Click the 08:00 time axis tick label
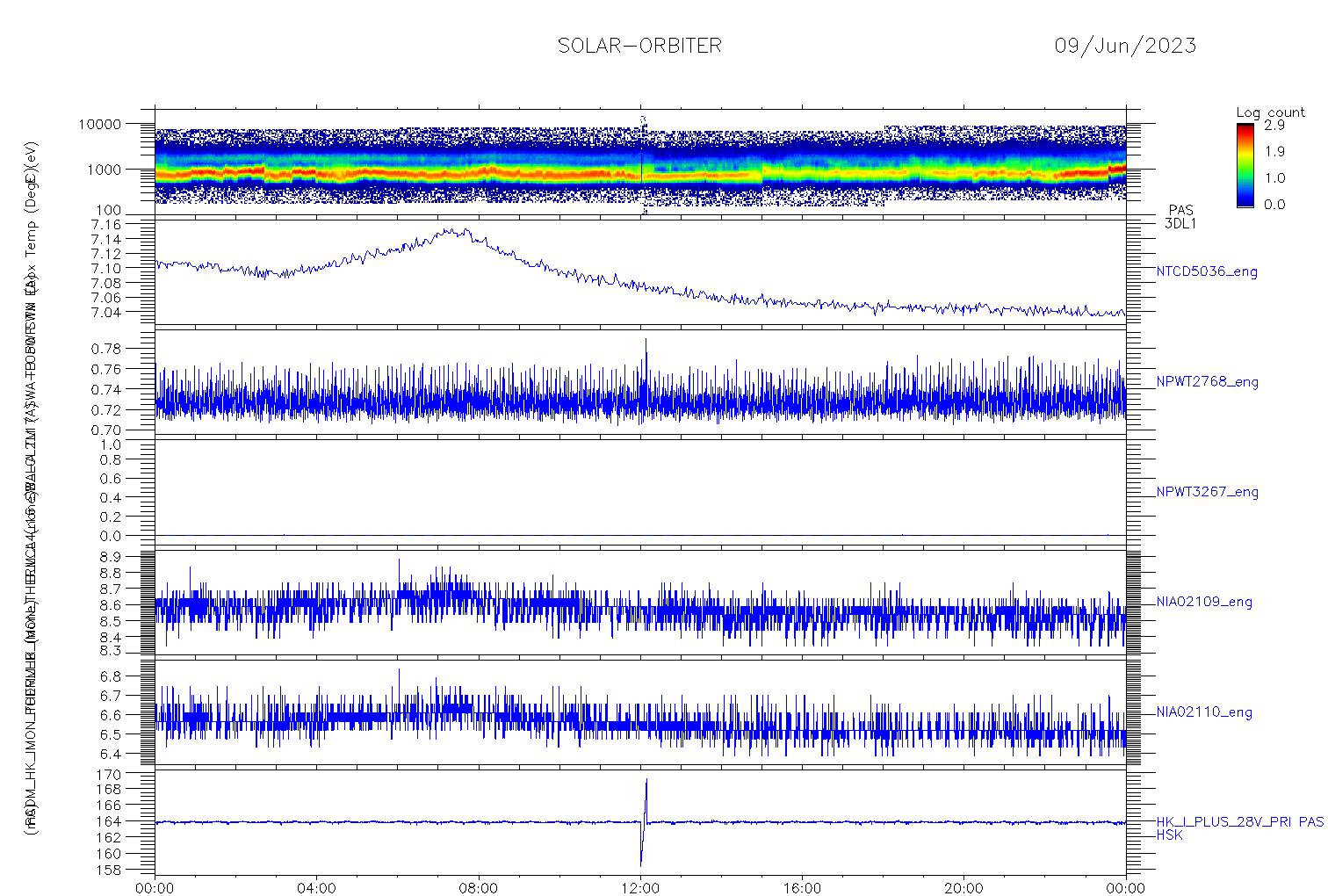1328x896 pixels. click(x=479, y=889)
